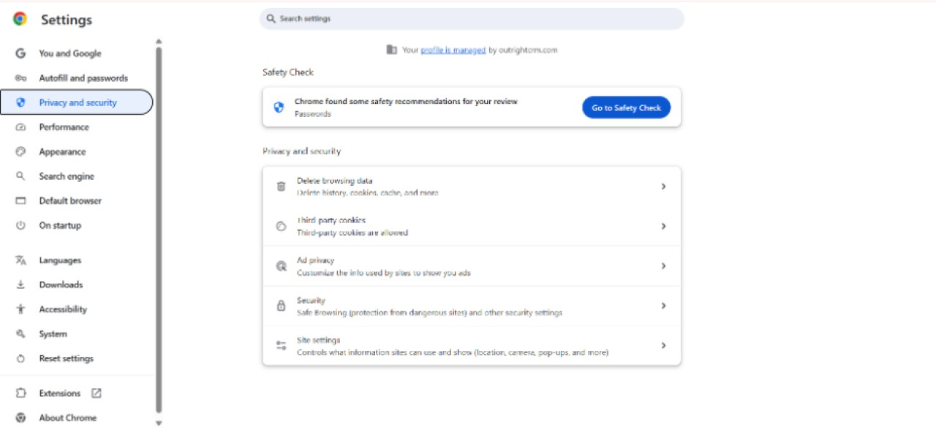Expand the Delete browsing data chevron

(663, 186)
